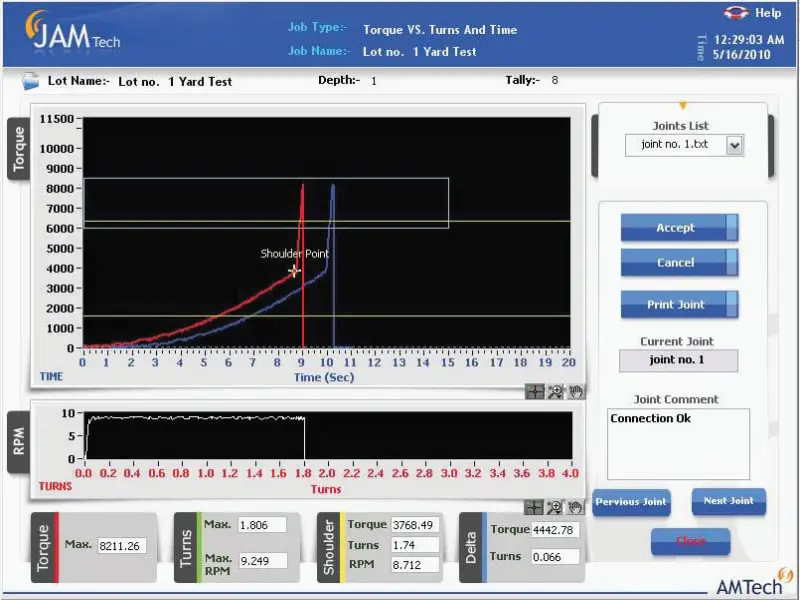Open the Joints List dropdown arrow

(x=735, y=146)
